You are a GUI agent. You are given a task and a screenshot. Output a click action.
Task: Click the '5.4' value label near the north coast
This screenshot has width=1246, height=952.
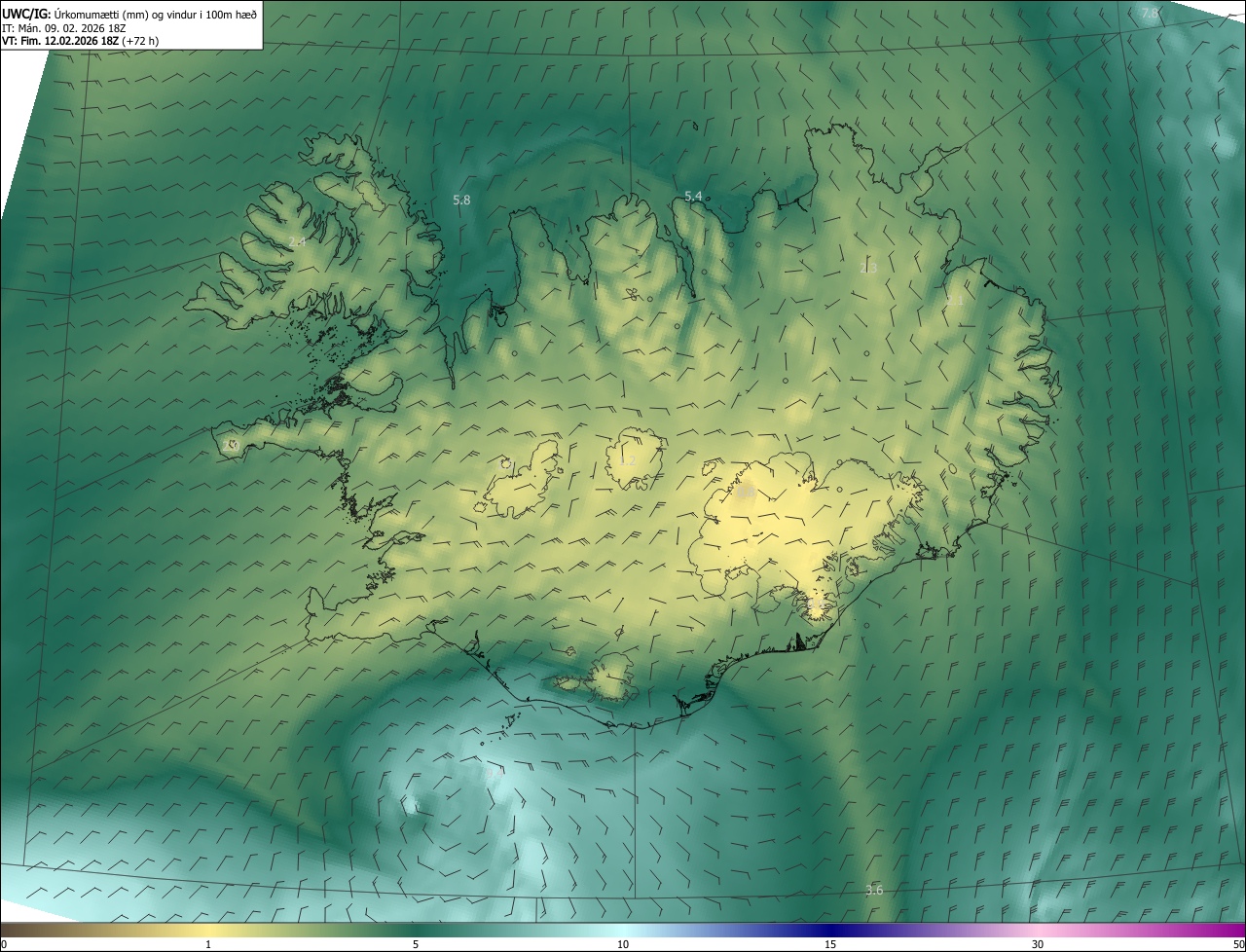point(693,196)
